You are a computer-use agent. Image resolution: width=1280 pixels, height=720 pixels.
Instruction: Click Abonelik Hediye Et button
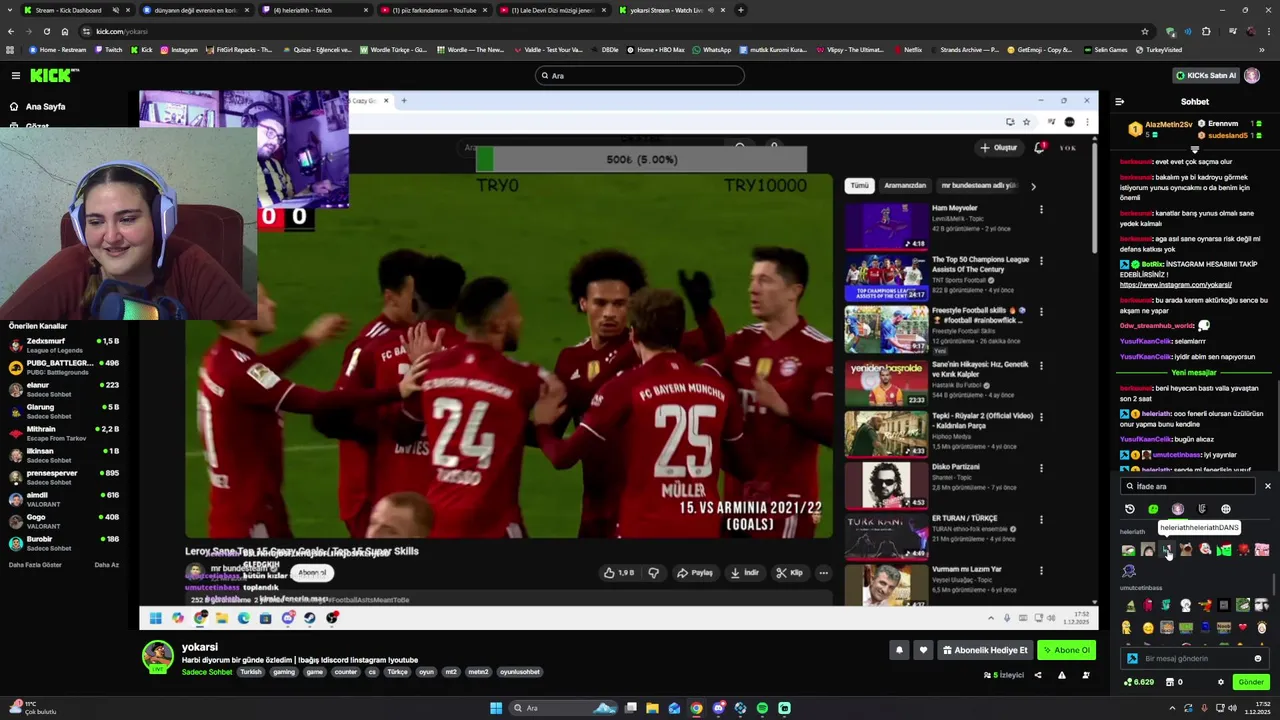(x=985, y=650)
